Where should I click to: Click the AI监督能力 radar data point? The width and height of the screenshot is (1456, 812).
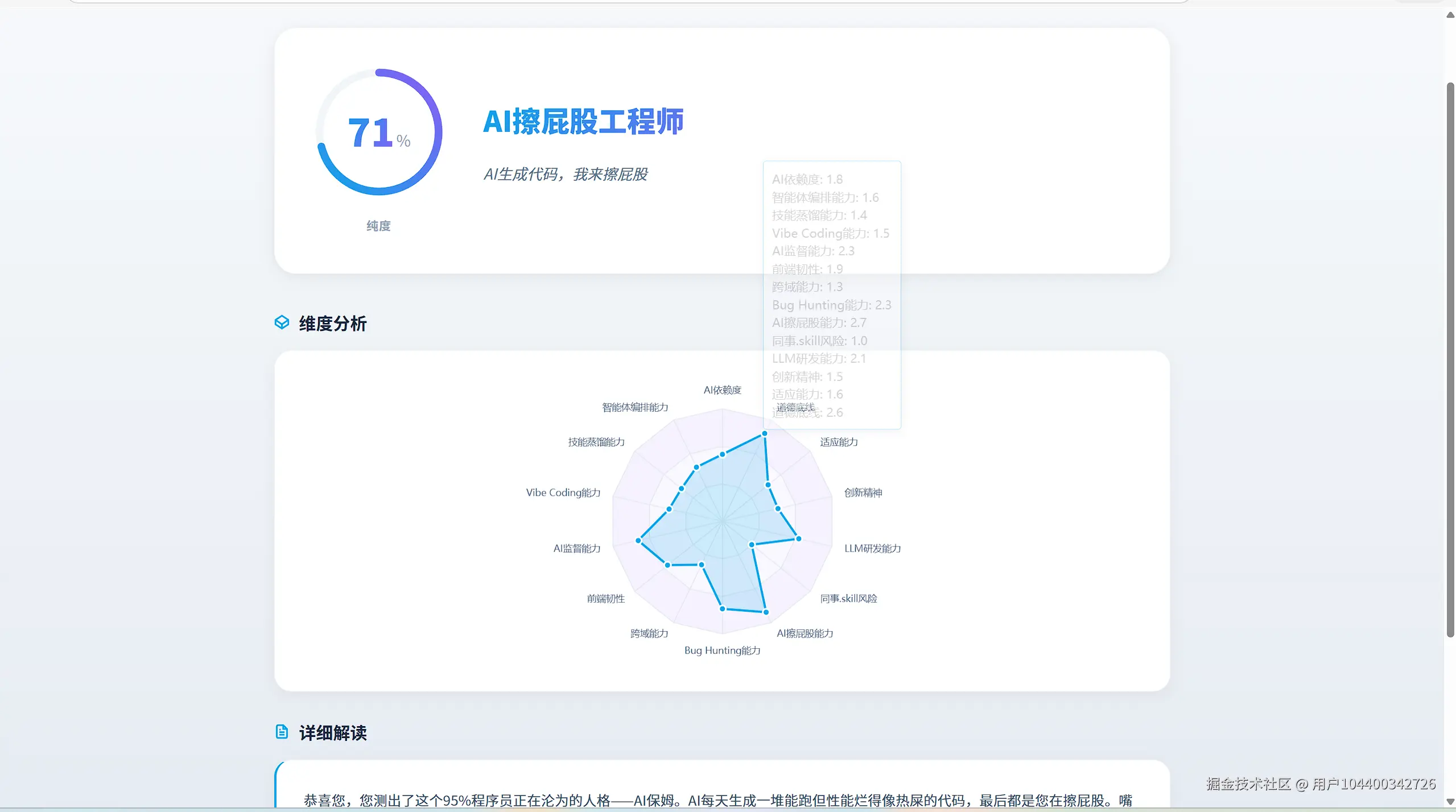pyautogui.click(x=638, y=540)
